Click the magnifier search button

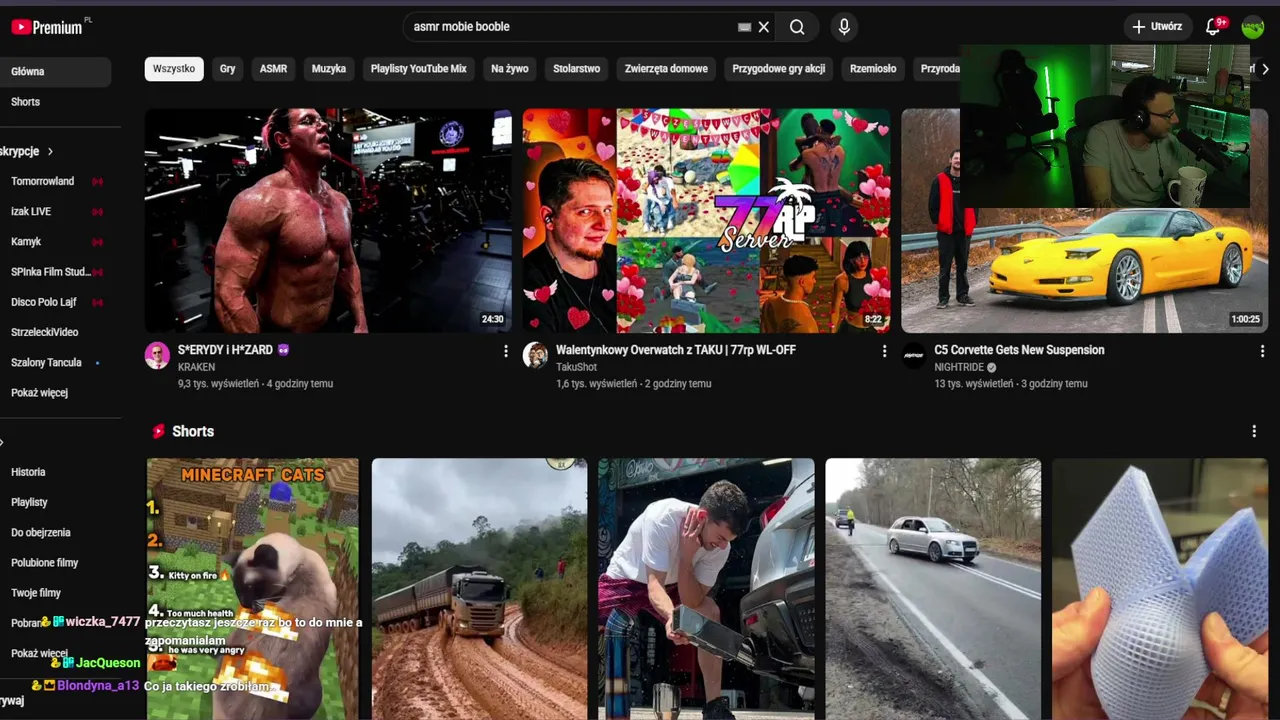pos(797,27)
